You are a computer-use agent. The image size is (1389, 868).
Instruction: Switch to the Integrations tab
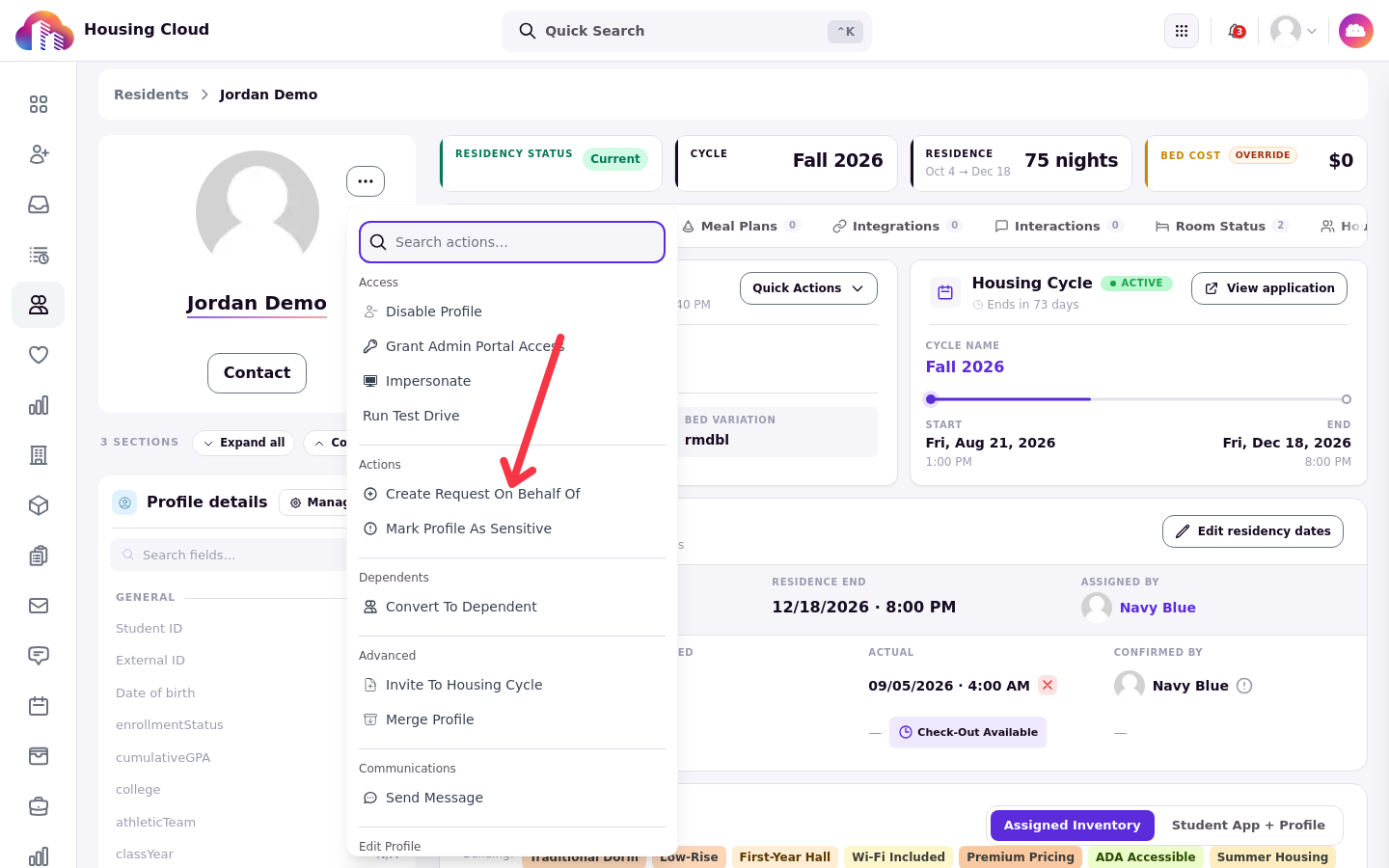[897, 226]
